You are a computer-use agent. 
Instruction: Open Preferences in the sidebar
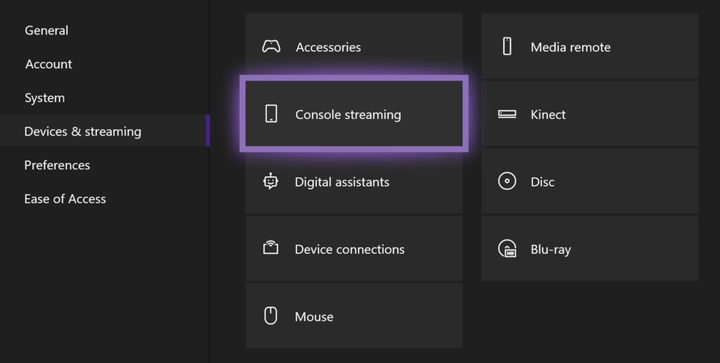[57, 165]
